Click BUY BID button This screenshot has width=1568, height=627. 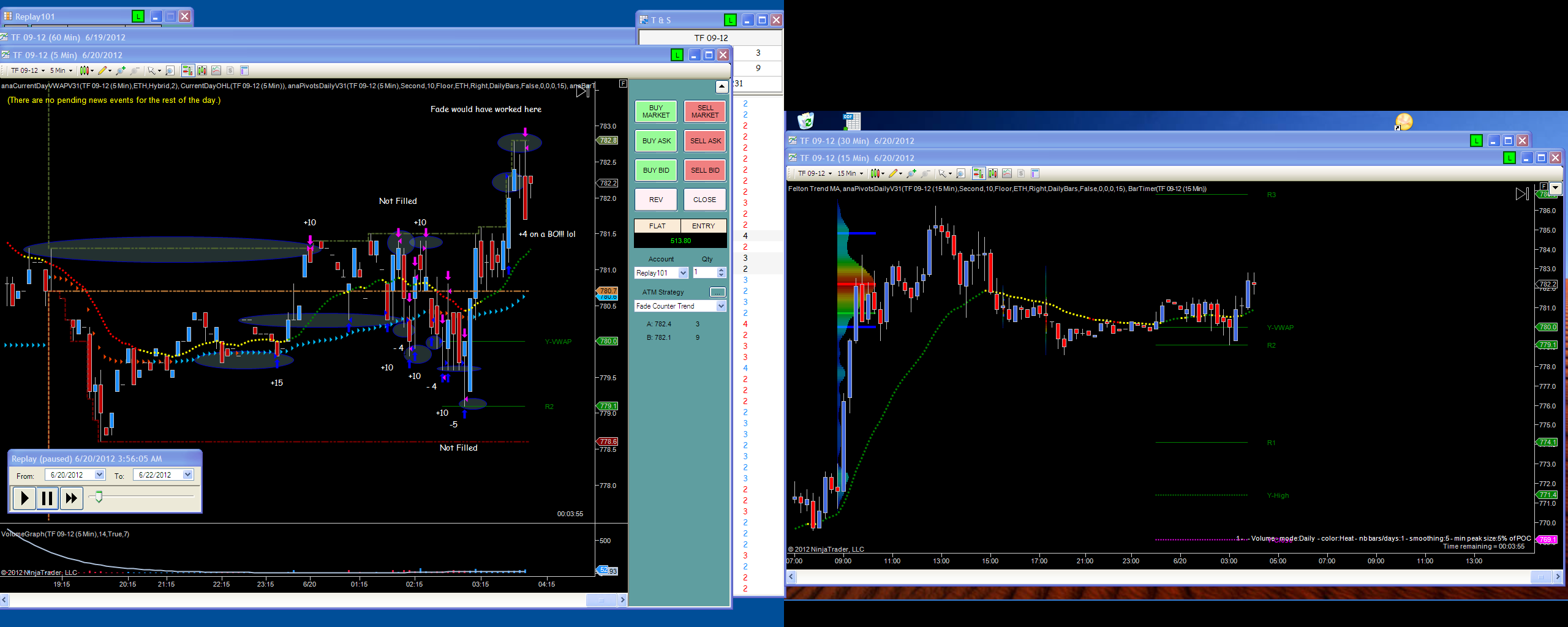click(656, 170)
